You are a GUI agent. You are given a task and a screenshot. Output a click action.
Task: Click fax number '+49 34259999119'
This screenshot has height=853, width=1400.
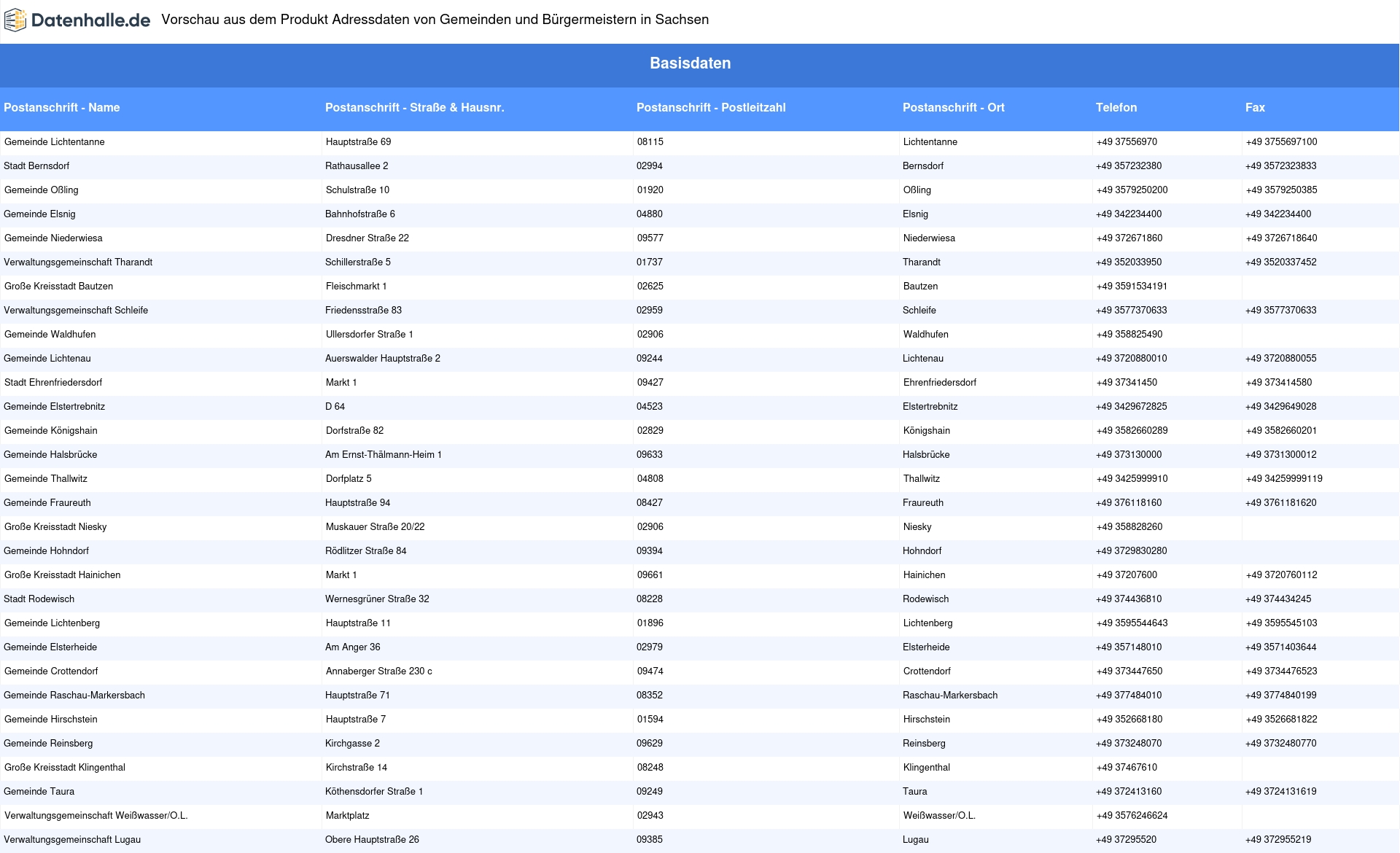(1284, 479)
